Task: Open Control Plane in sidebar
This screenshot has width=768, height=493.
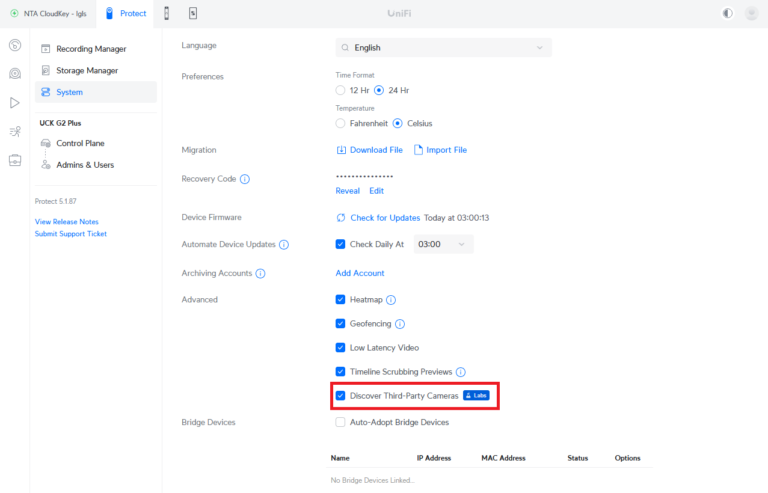Action: click(96, 143)
